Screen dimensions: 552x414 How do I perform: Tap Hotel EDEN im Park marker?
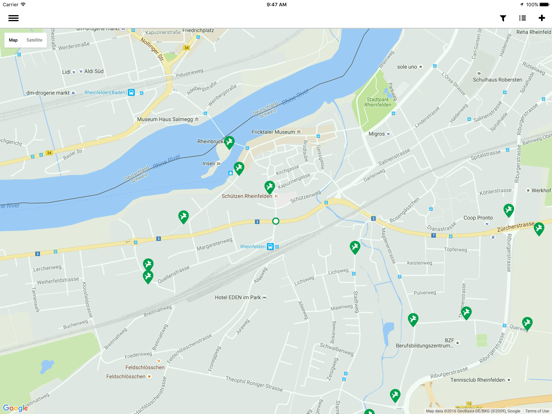[x=264, y=297]
